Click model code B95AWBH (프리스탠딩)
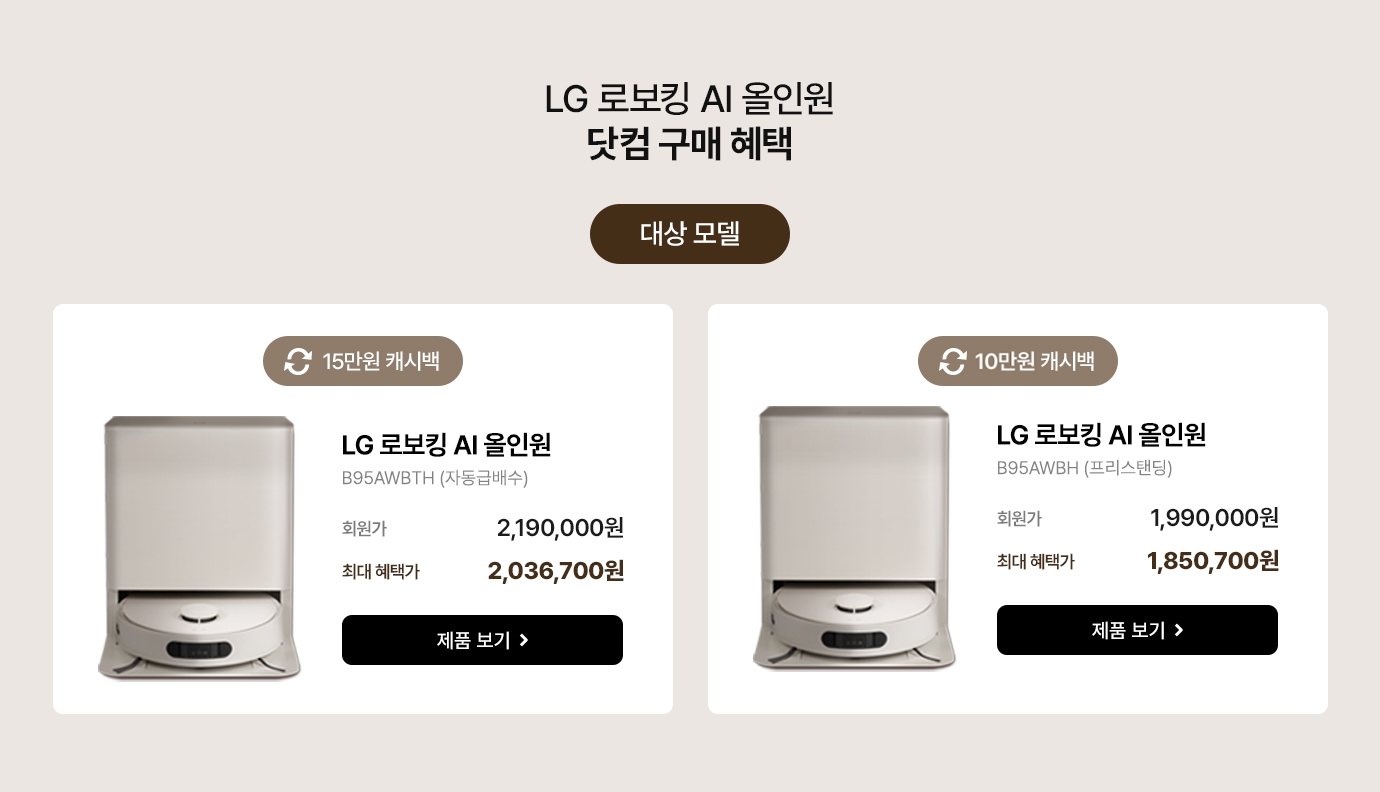This screenshot has width=1380, height=792. (1084, 468)
